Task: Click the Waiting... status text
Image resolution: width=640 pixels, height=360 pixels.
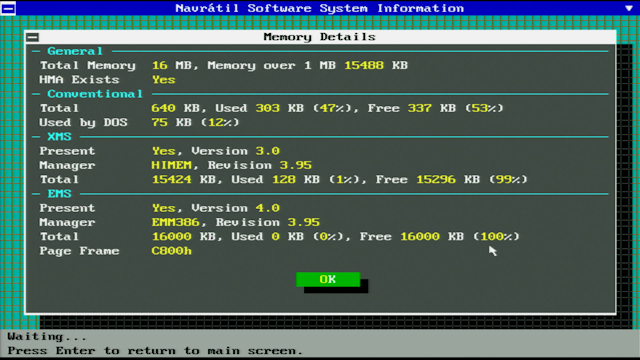Action: coord(47,337)
